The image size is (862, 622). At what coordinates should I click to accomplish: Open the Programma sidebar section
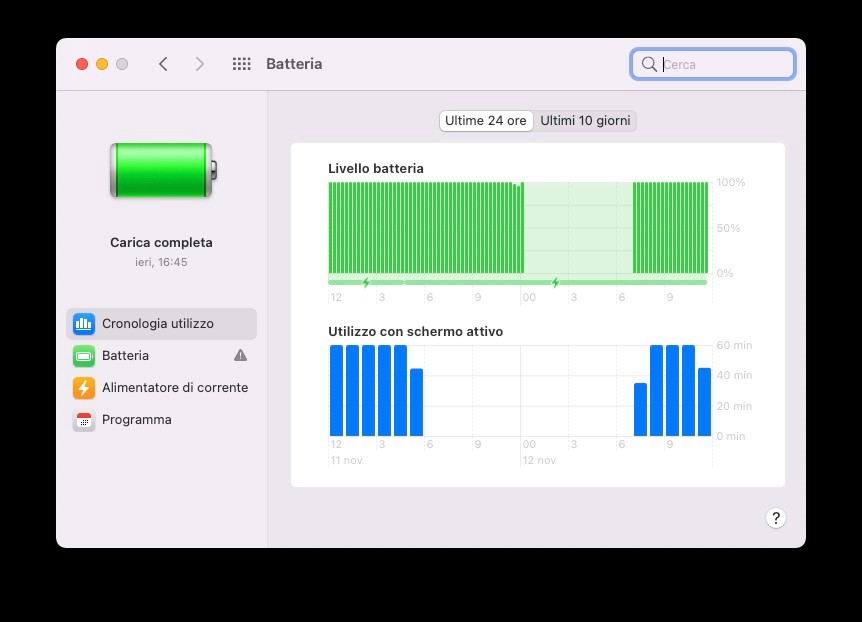pyautogui.click(x=136, y=420)
